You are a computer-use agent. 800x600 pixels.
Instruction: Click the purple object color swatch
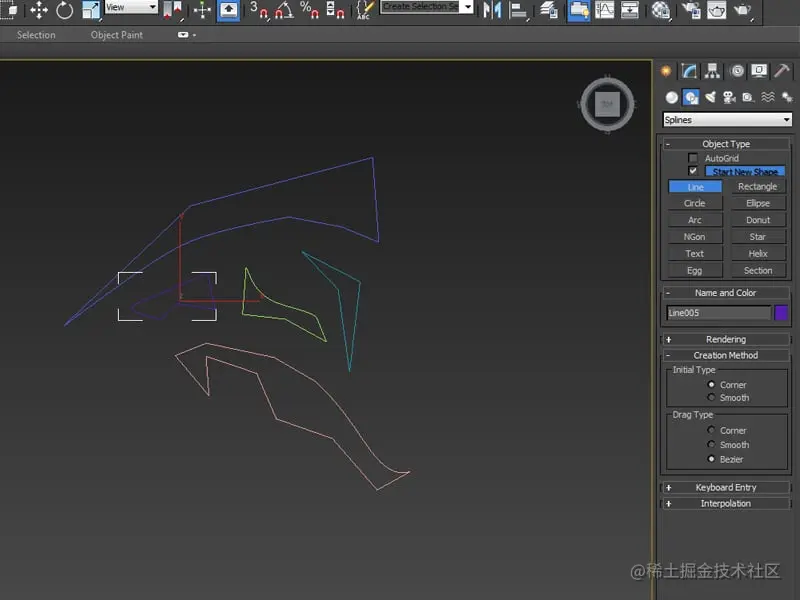tap(781, 313)
